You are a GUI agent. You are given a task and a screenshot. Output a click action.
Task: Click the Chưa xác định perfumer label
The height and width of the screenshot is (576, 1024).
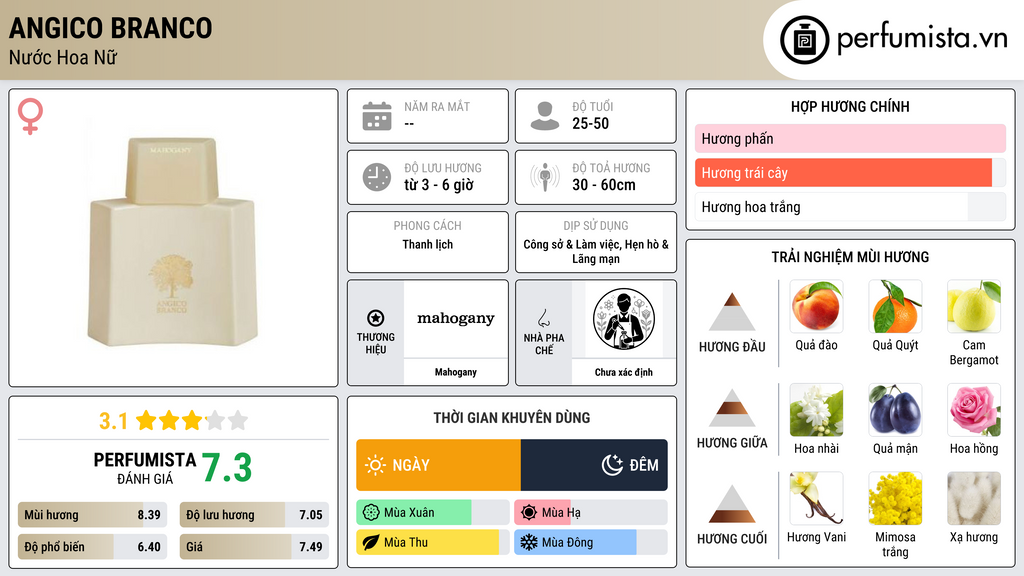624,372
